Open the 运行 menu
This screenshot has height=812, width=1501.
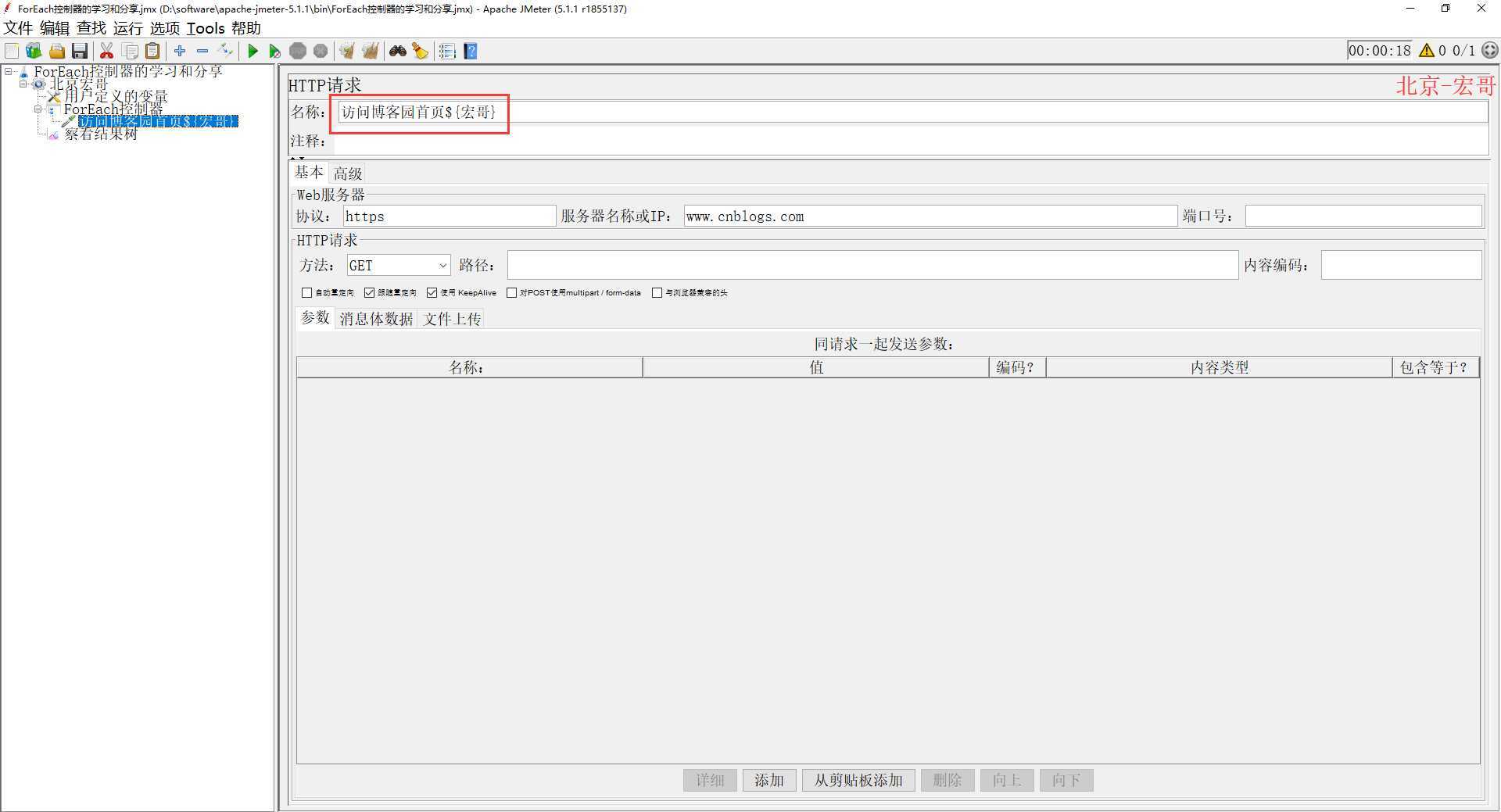128,28
